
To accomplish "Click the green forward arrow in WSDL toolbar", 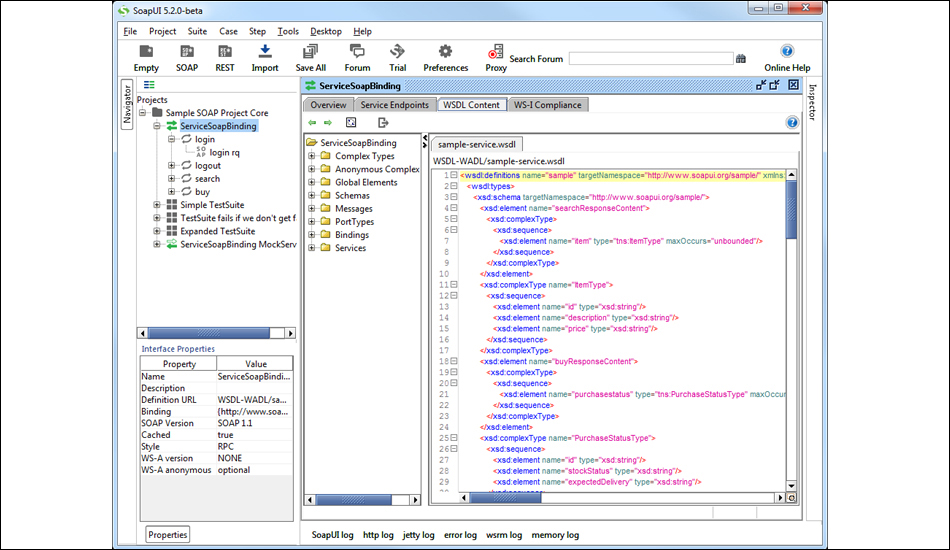I will [x=328, y=122].
